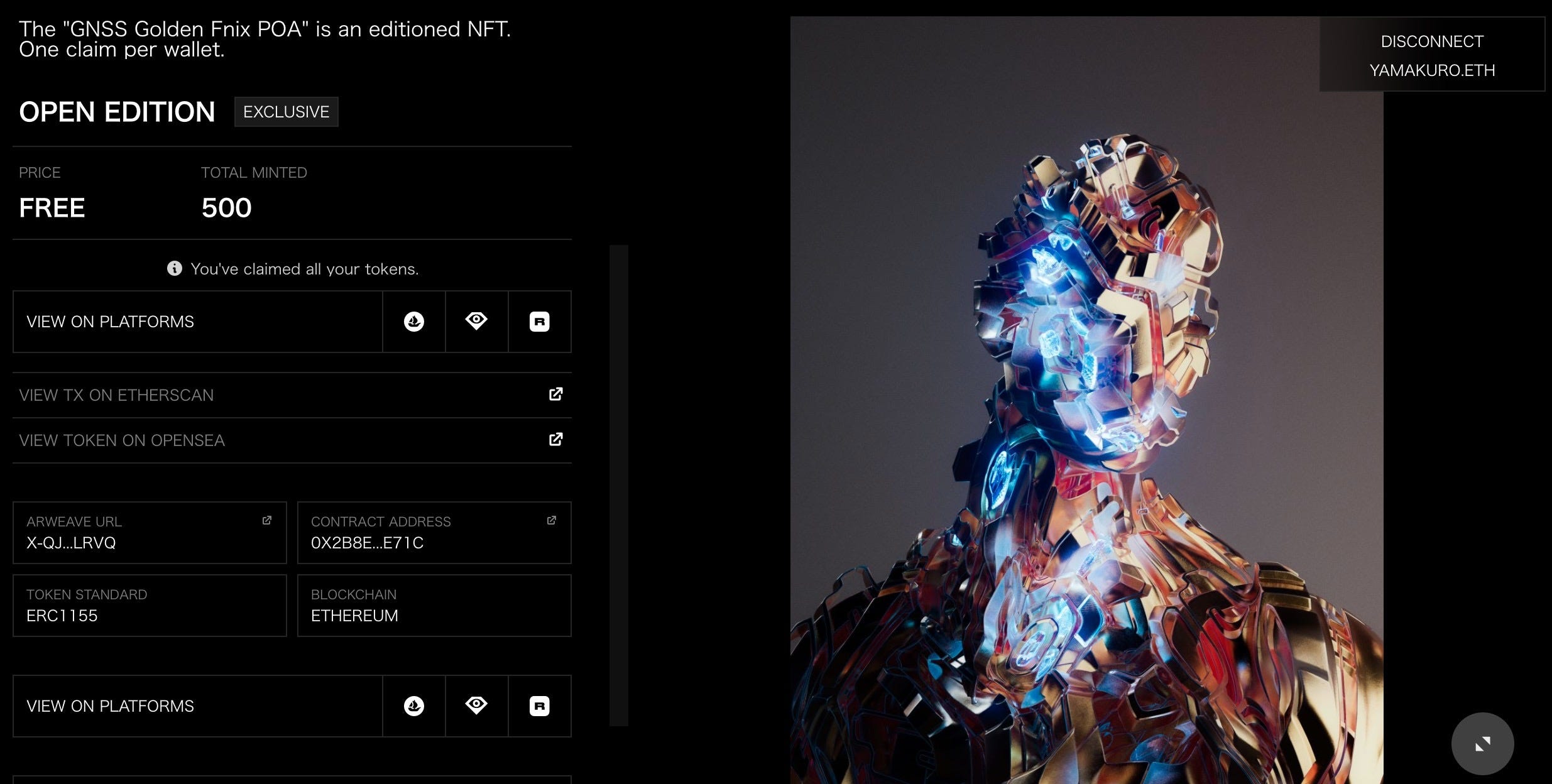
Task: Open LooksRare eye icon in the upper platforms row
Action: (x=476, y=321)
